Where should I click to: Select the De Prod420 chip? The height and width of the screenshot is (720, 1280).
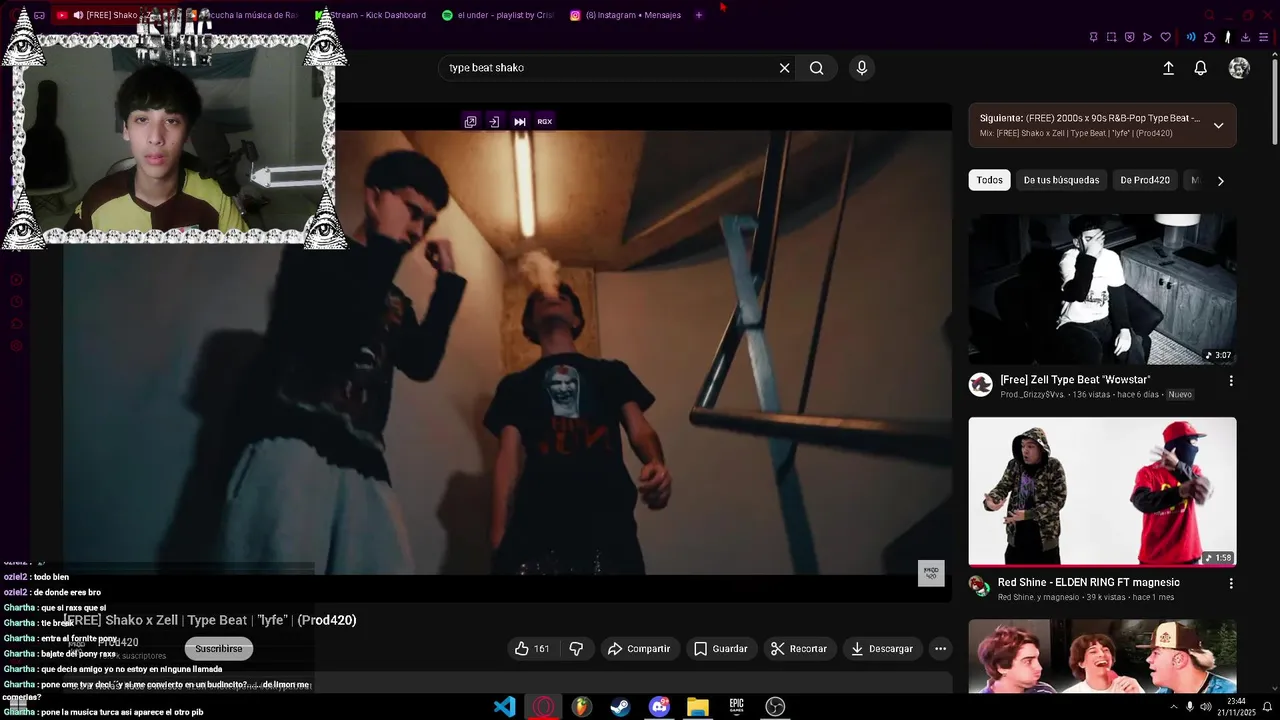coord(1145,181)
